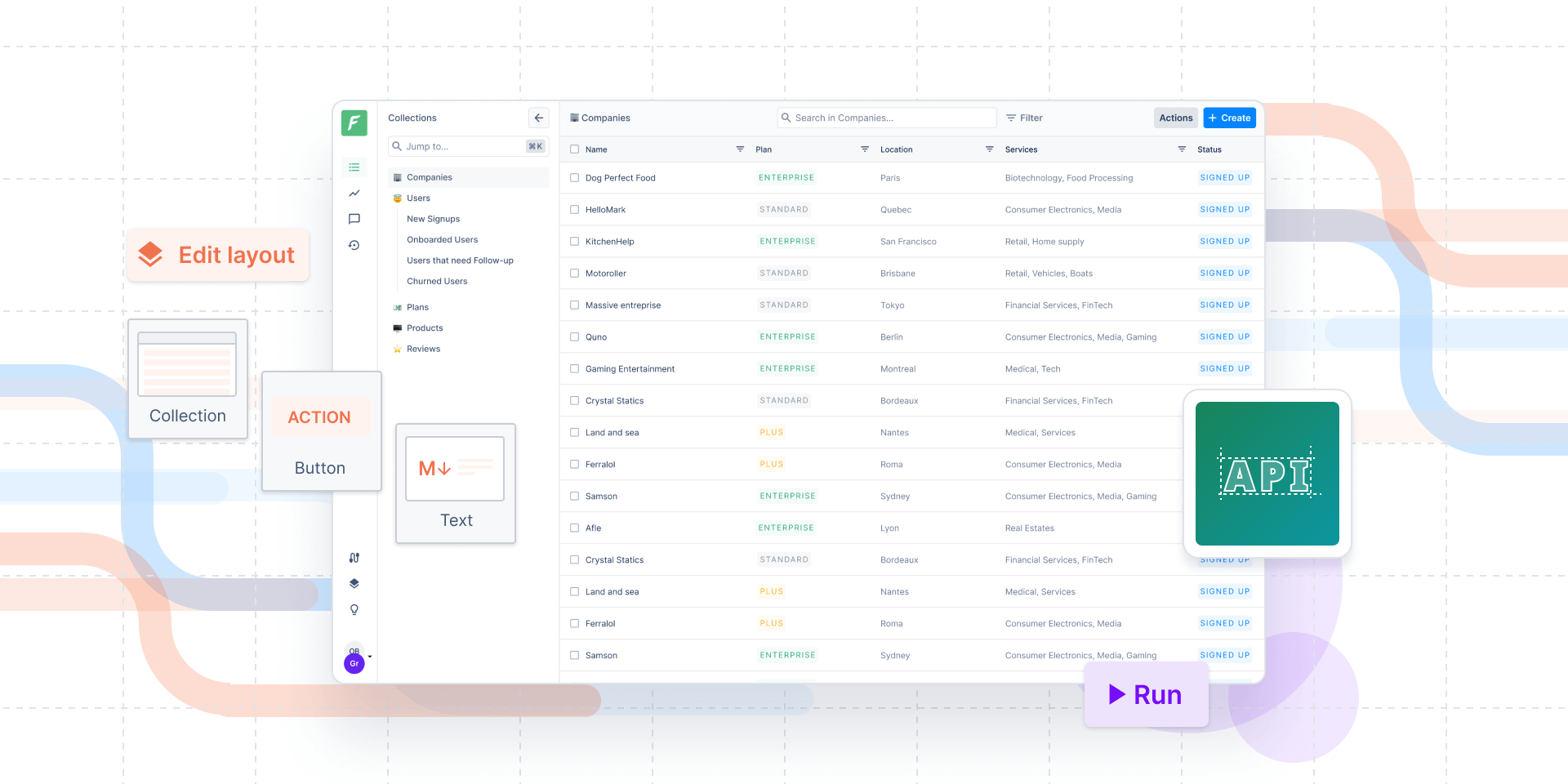This screenshot has width=1568, height=784.
Task: Click the Companies collection icon in sidebar
Action: [x=398, y=177]
